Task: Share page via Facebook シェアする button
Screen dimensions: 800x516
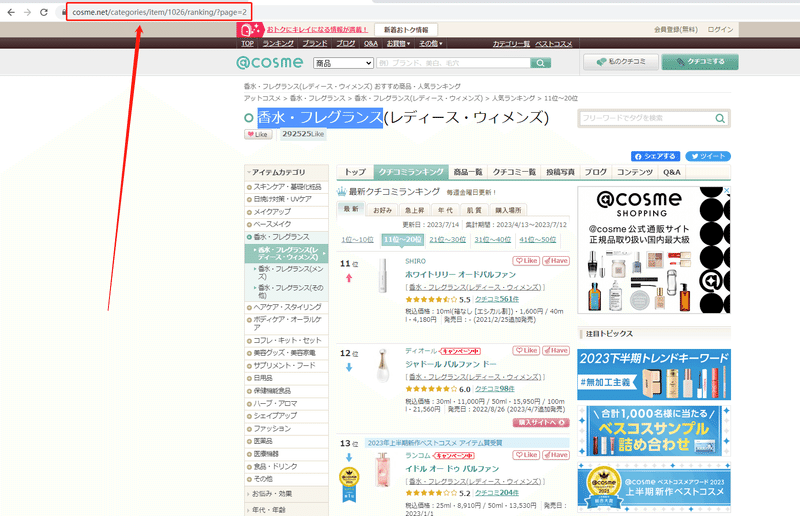Action: 656,156
